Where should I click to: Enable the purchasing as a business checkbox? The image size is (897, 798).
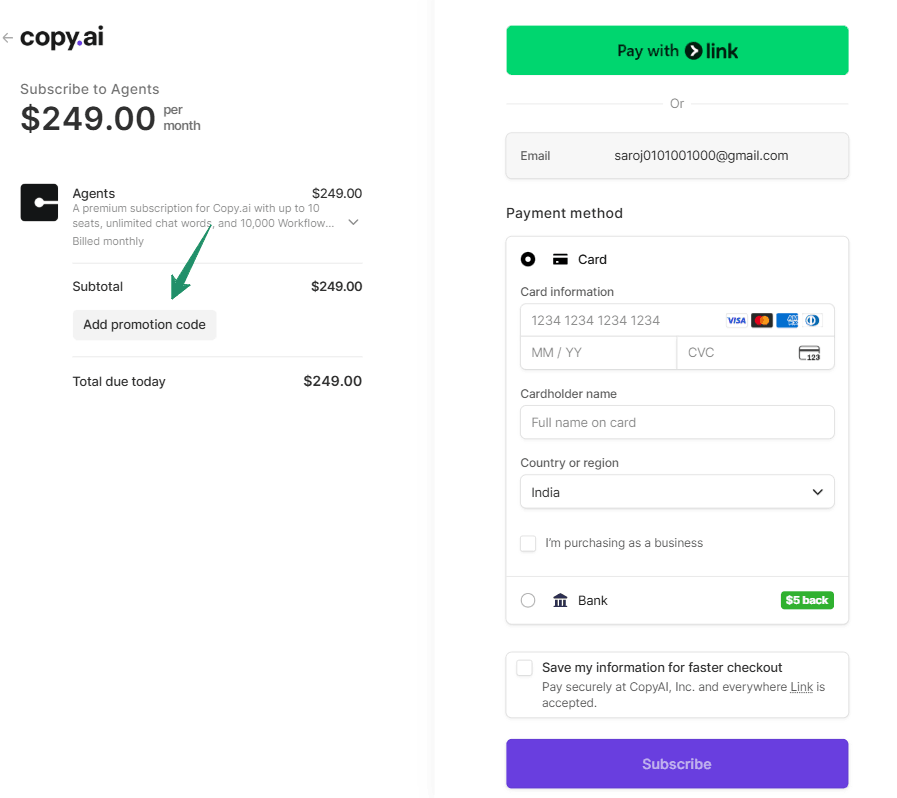coord(528,543)
